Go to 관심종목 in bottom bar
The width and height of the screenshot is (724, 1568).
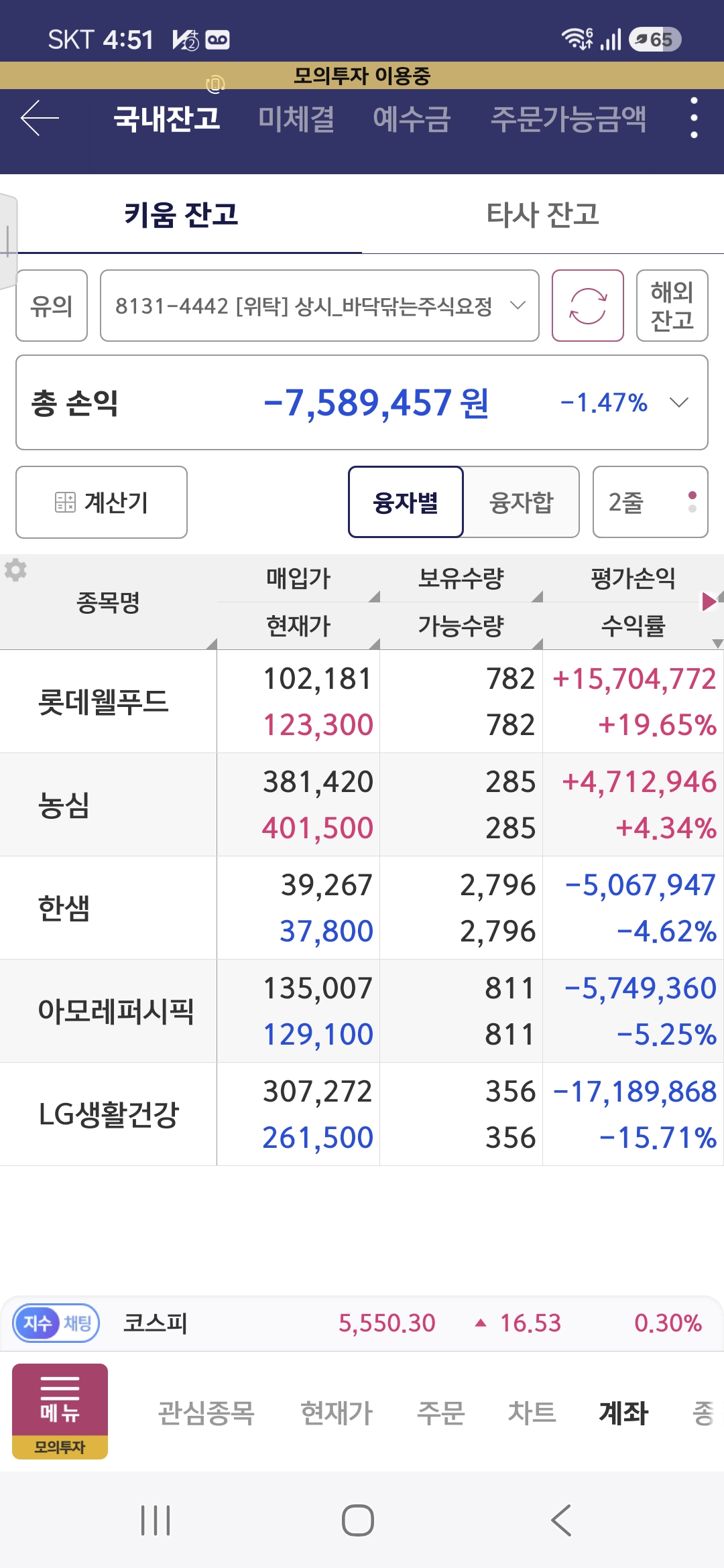tap(206, 1413)
